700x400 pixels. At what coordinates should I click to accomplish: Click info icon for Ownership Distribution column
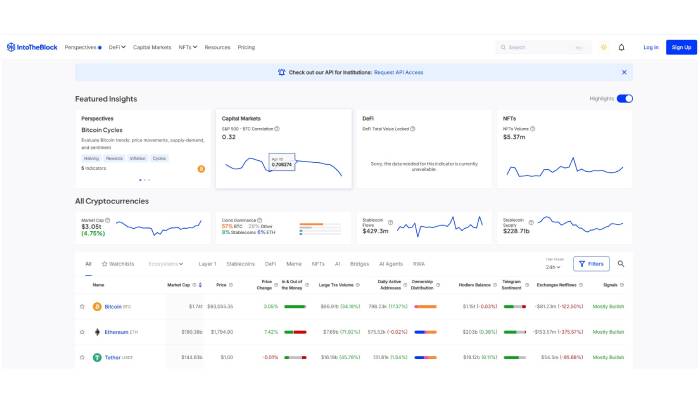[438, 285]
